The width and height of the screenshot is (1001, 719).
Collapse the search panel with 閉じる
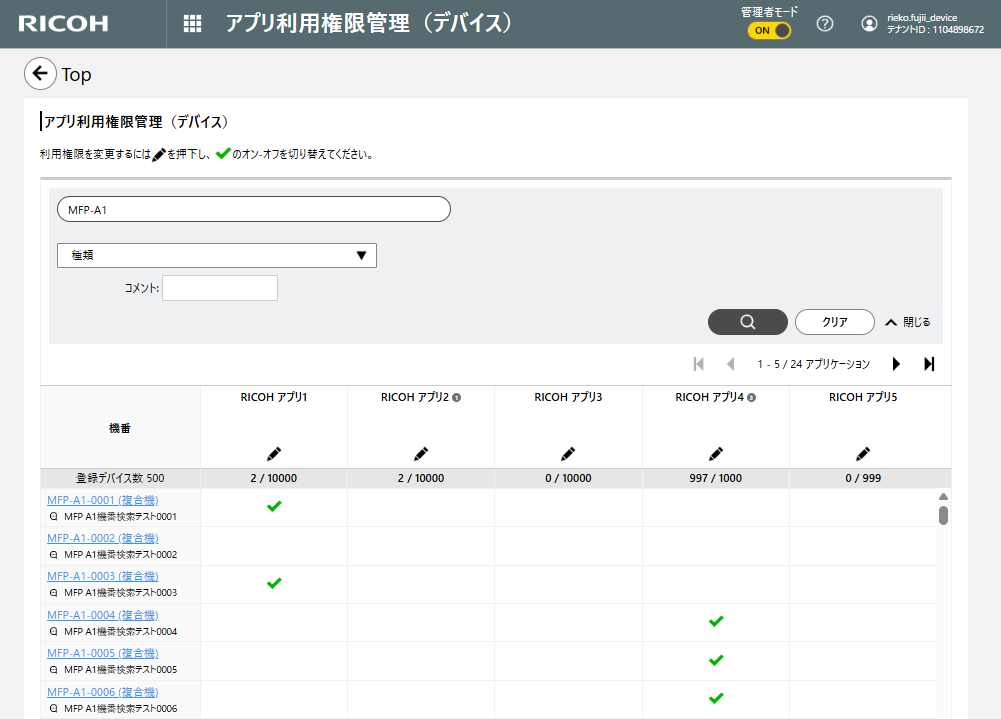907,322
